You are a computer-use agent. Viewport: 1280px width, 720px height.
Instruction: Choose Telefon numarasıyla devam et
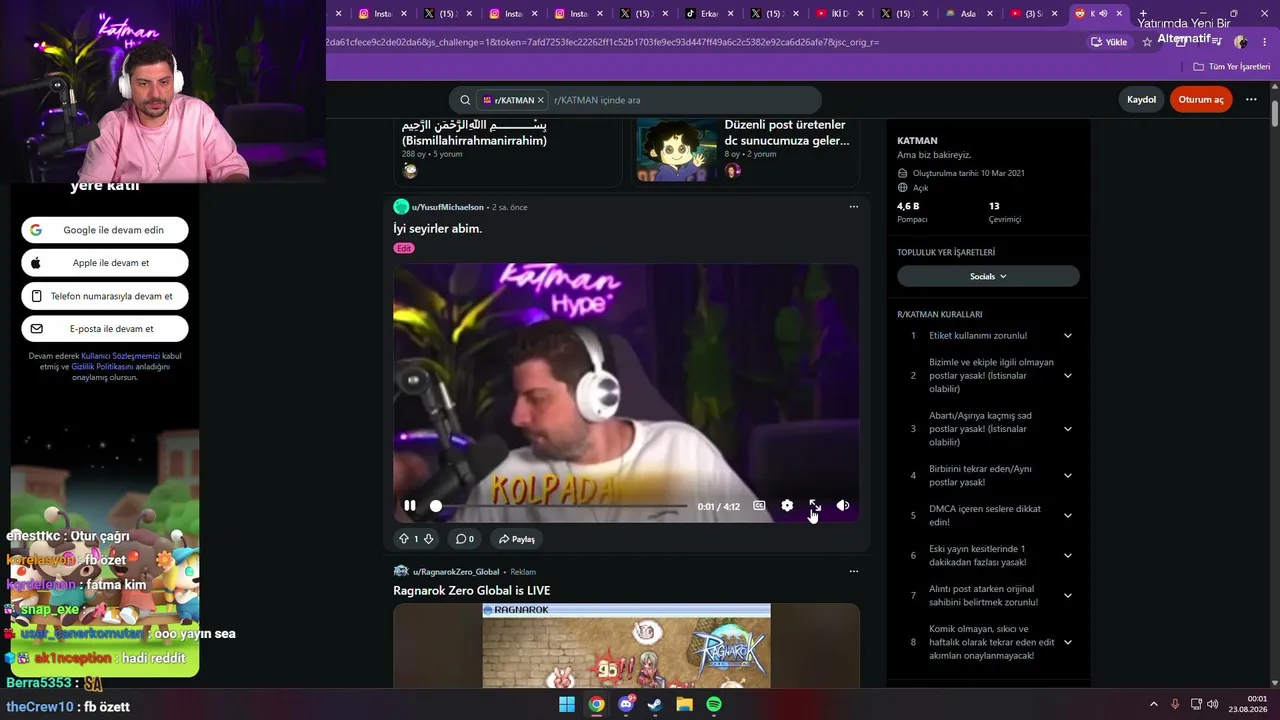pos(105,296)
